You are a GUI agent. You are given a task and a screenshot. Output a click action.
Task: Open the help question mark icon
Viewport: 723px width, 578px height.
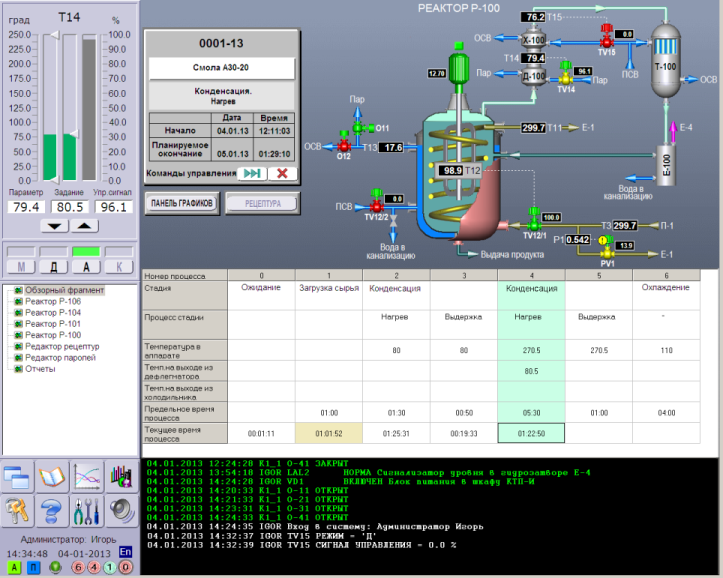(52, 511)
